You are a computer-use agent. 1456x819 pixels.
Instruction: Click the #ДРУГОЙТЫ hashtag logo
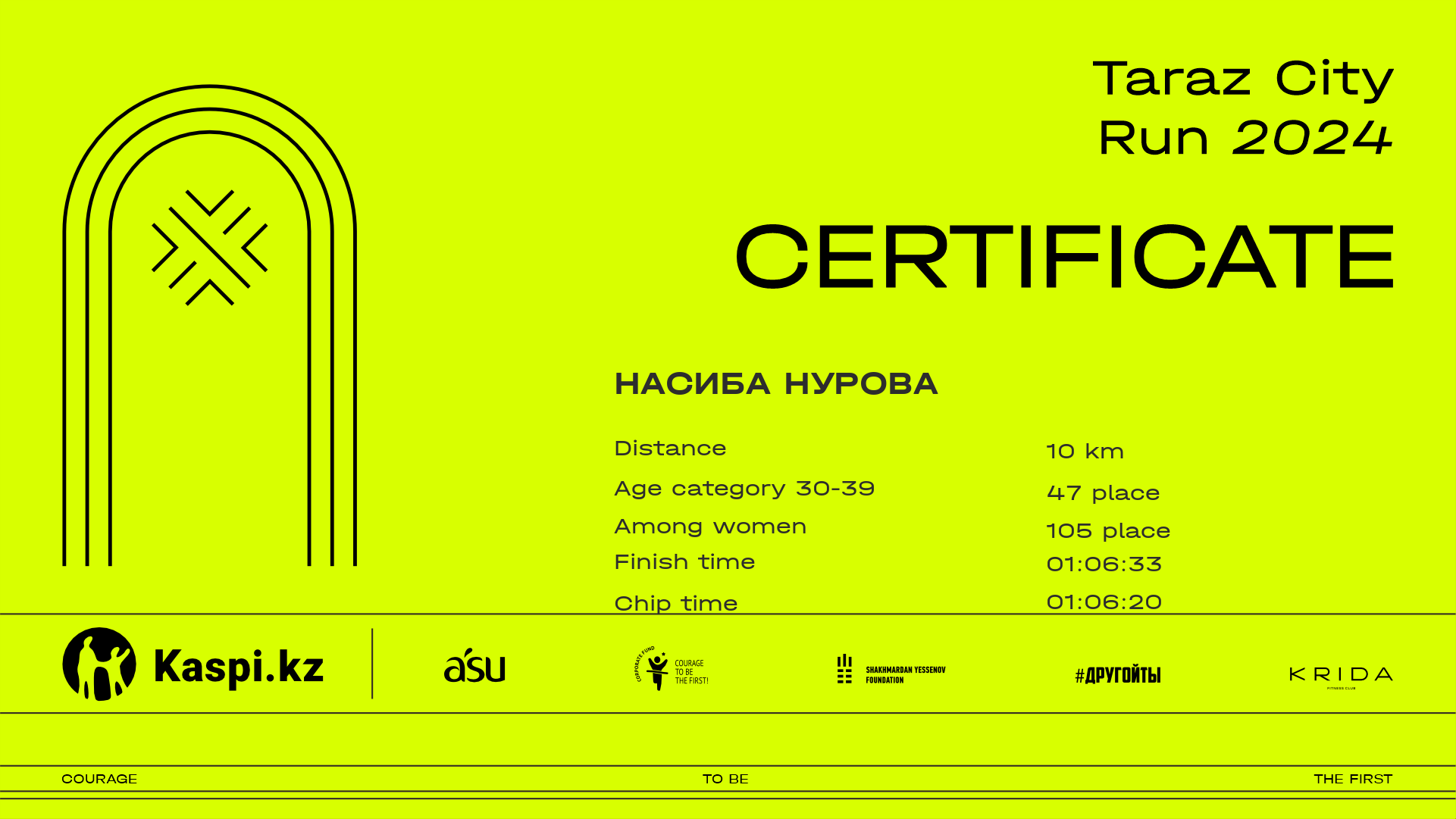pos(1117,675)
